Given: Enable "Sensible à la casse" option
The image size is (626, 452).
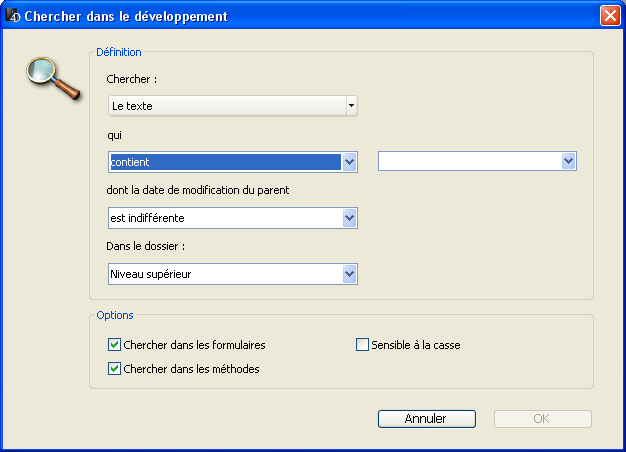Looking at the screenshot, I should point(363,345).
